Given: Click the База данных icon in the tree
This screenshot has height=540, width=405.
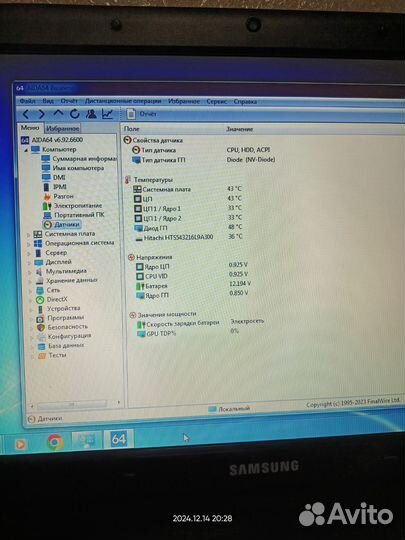Looking at the screenshot, I should (x=42, y=346).
